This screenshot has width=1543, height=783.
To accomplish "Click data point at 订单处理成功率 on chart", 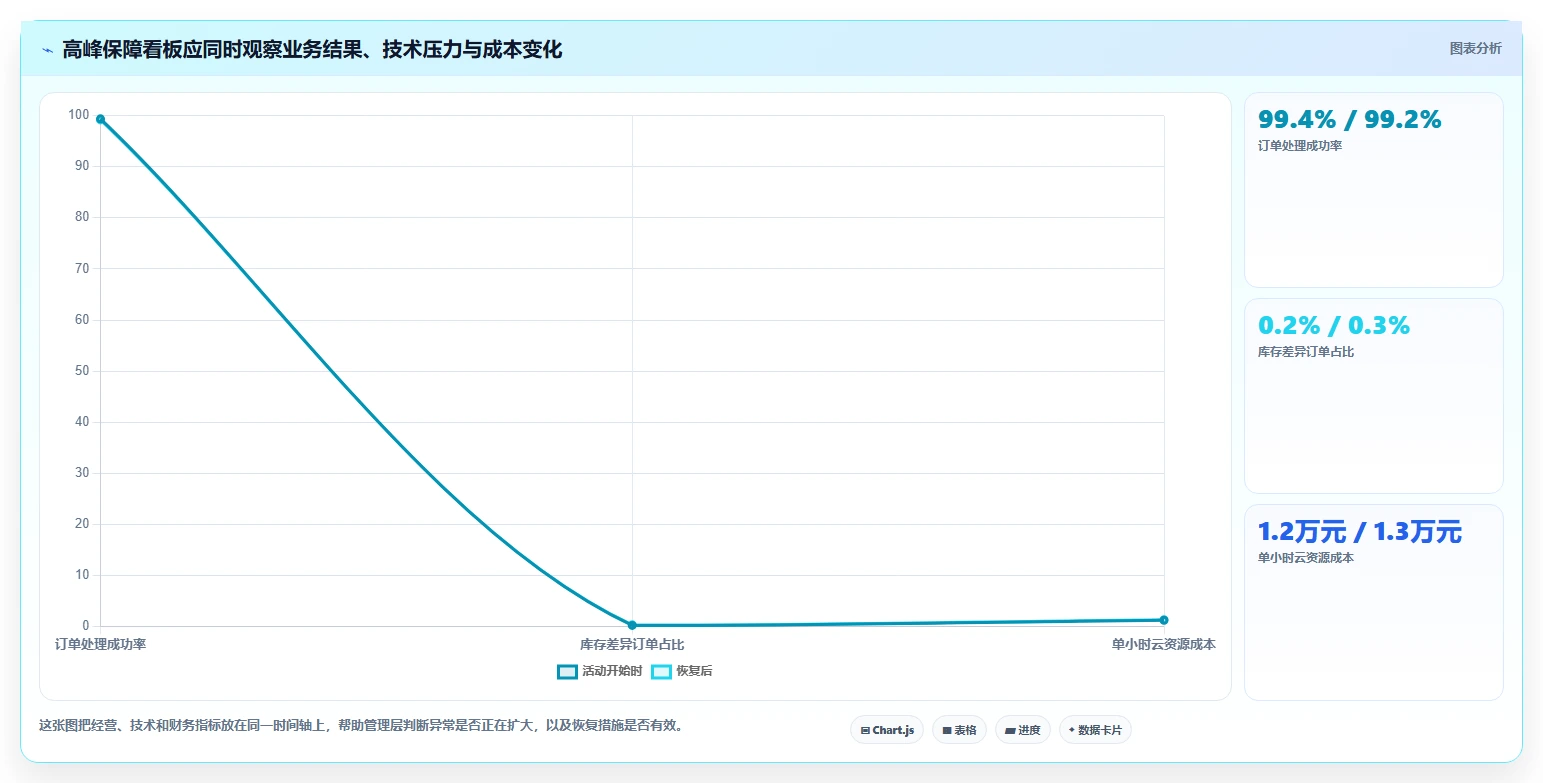I will pyautogui.click(x=100, y=119).
